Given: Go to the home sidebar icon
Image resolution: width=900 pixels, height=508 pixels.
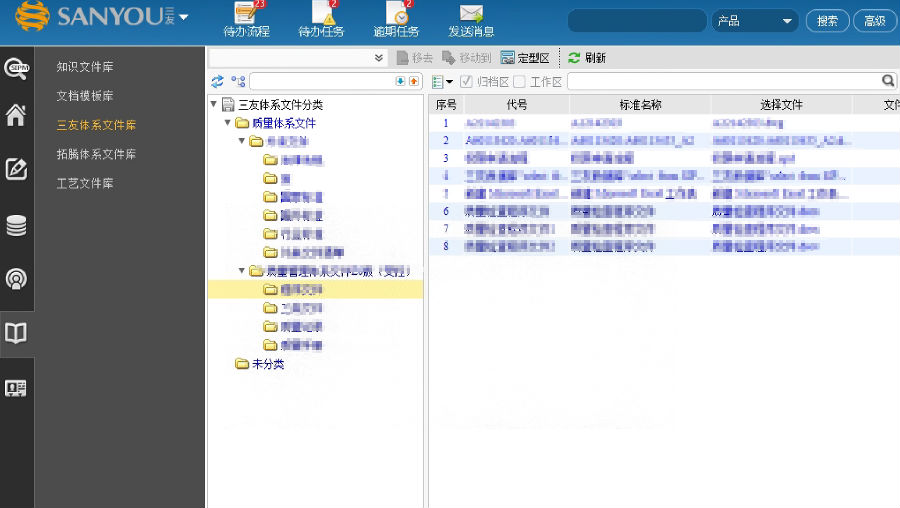Looking at the screenshot, I should pyautogui.click(x=16, y=115).
